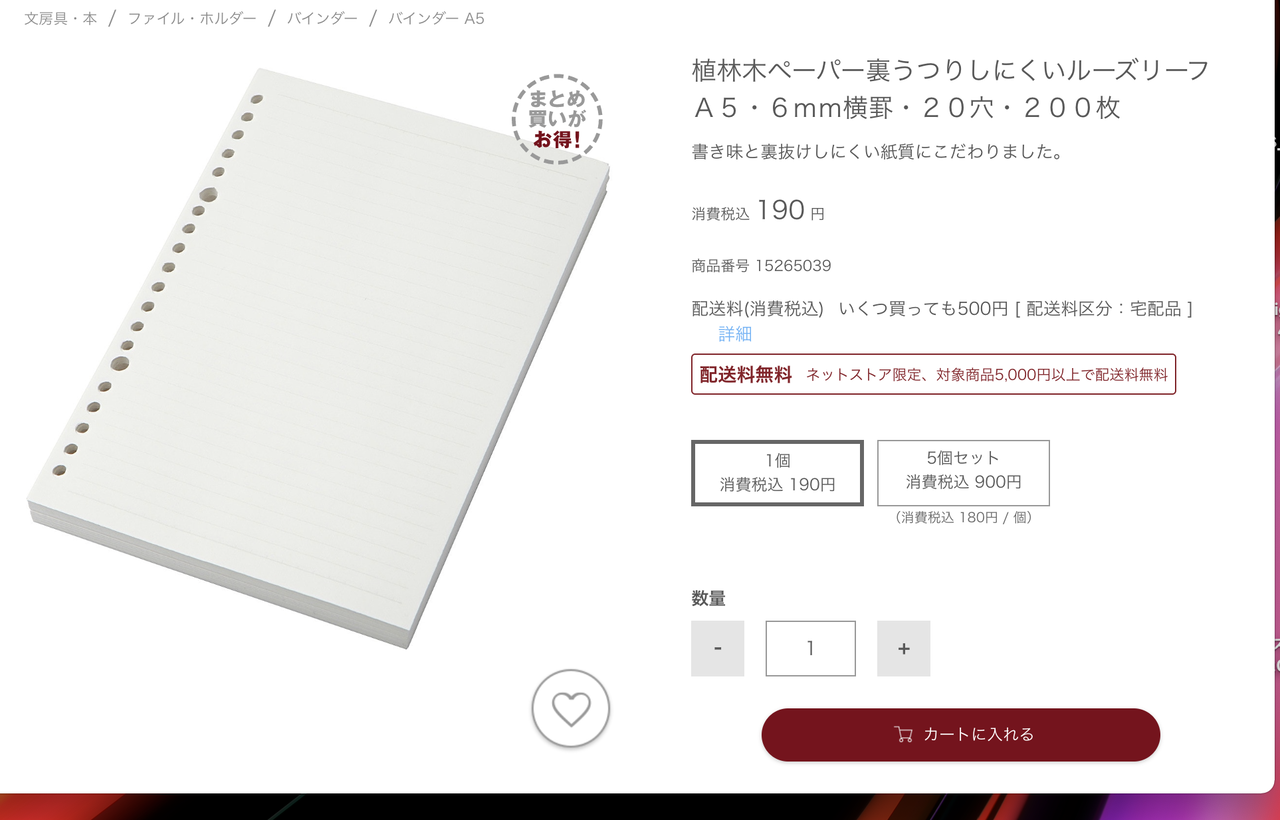Click the まとめ買いがお得 badge
1280x820 pixels.
(557, 119)
